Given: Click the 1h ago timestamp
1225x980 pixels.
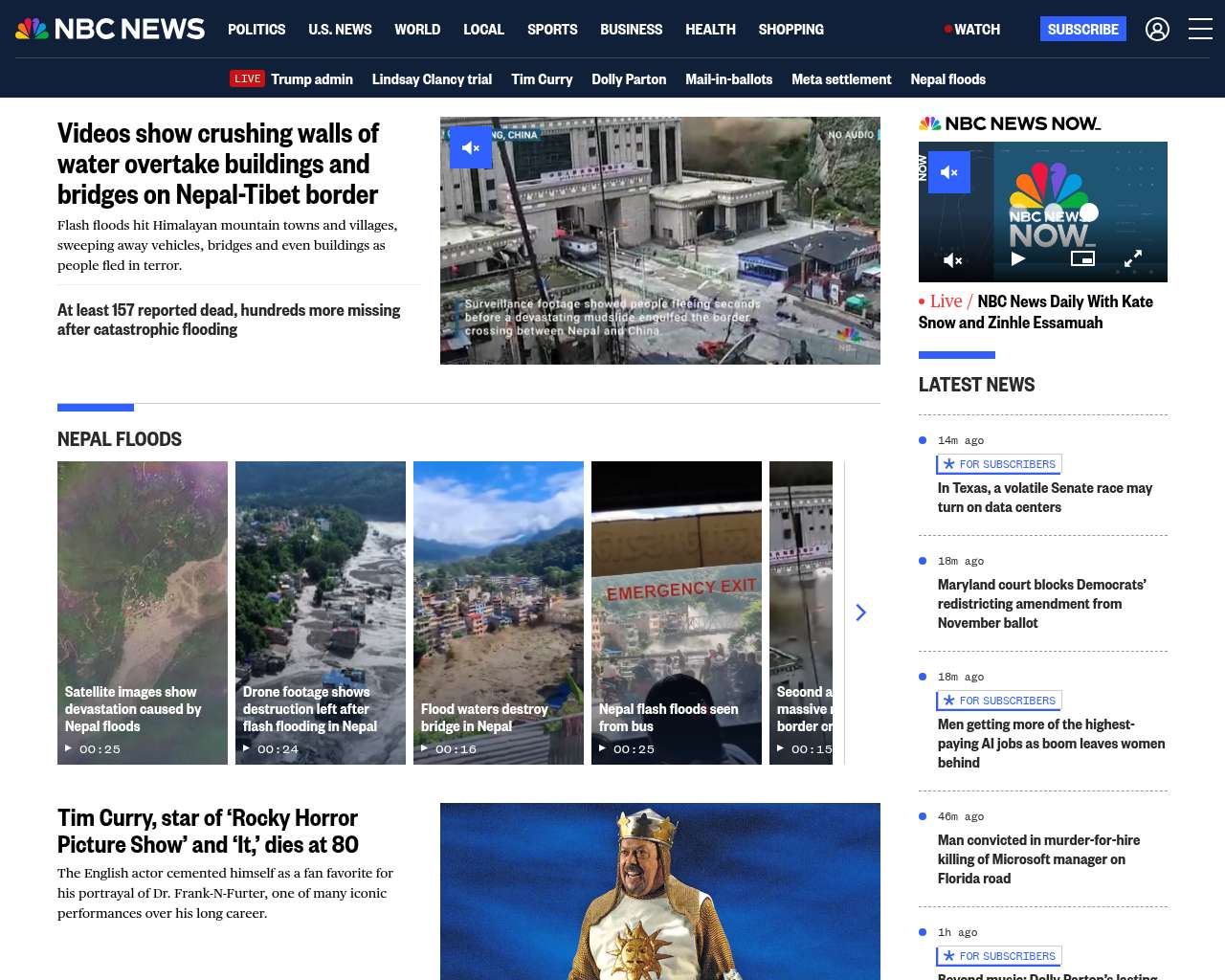Looking at the screenshot, I should pos(958,932).
